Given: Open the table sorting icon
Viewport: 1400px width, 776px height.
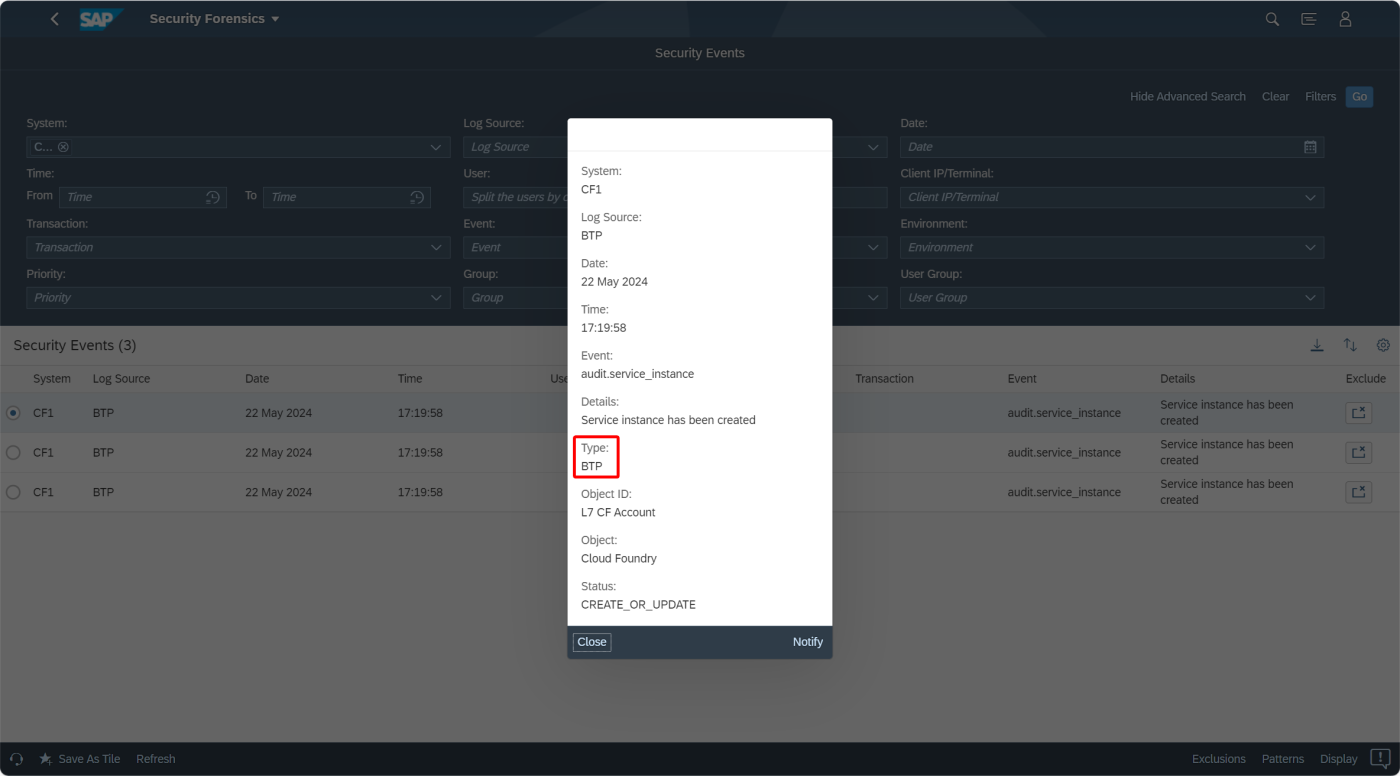Looking at the screenshot, I should (x=1350, y=344).
